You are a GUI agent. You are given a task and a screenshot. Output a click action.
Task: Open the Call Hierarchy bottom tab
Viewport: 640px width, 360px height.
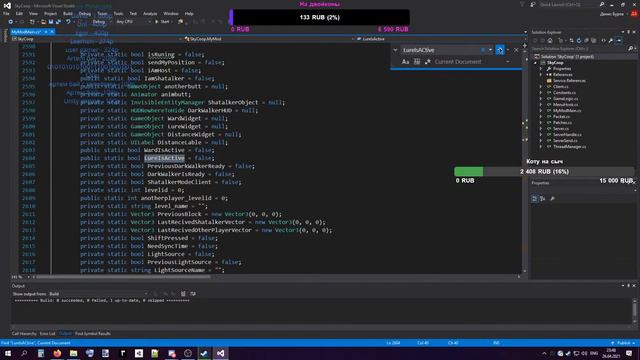(x=24, y=334)
